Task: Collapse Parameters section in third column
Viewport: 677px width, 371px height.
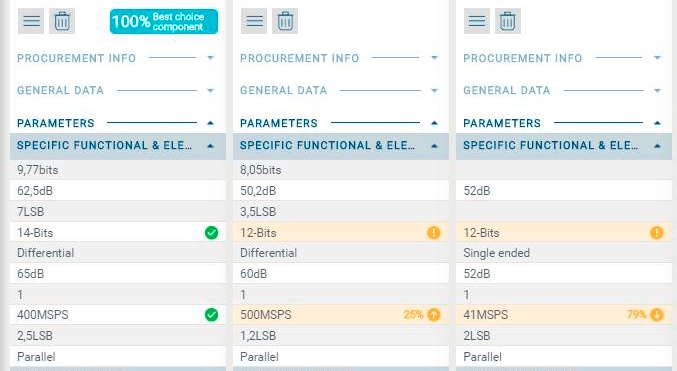Action: coord(657,123)
